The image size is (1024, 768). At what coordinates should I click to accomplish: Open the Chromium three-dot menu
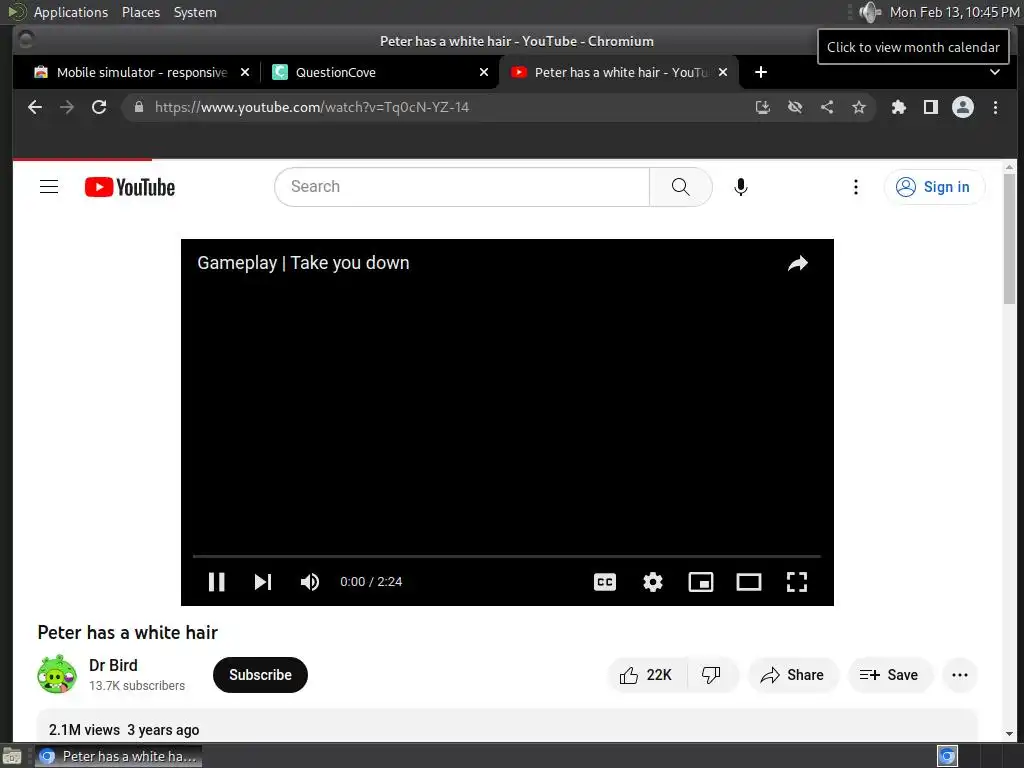tap(995, 107)
